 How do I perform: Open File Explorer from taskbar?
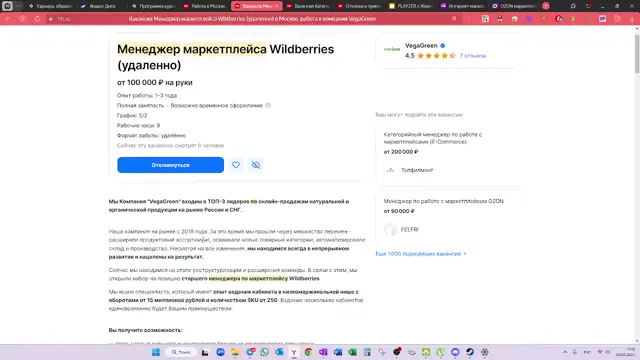236,352
